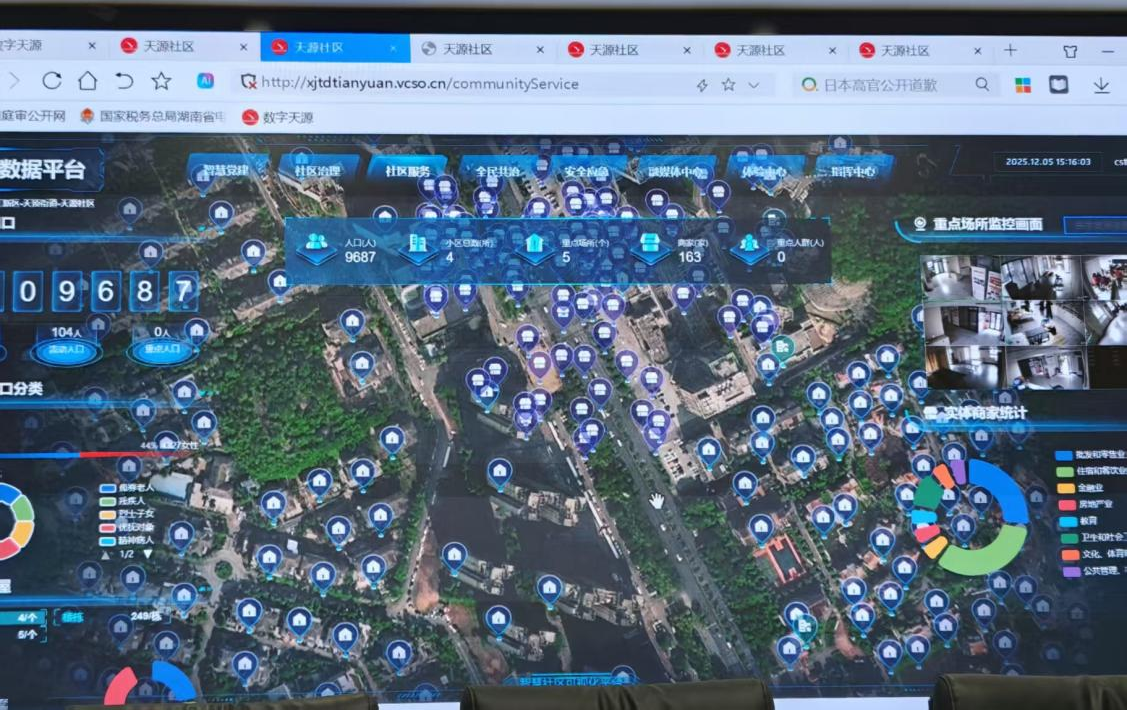
Task: Expand the address bar dropdown chevron
Action: 755,85
